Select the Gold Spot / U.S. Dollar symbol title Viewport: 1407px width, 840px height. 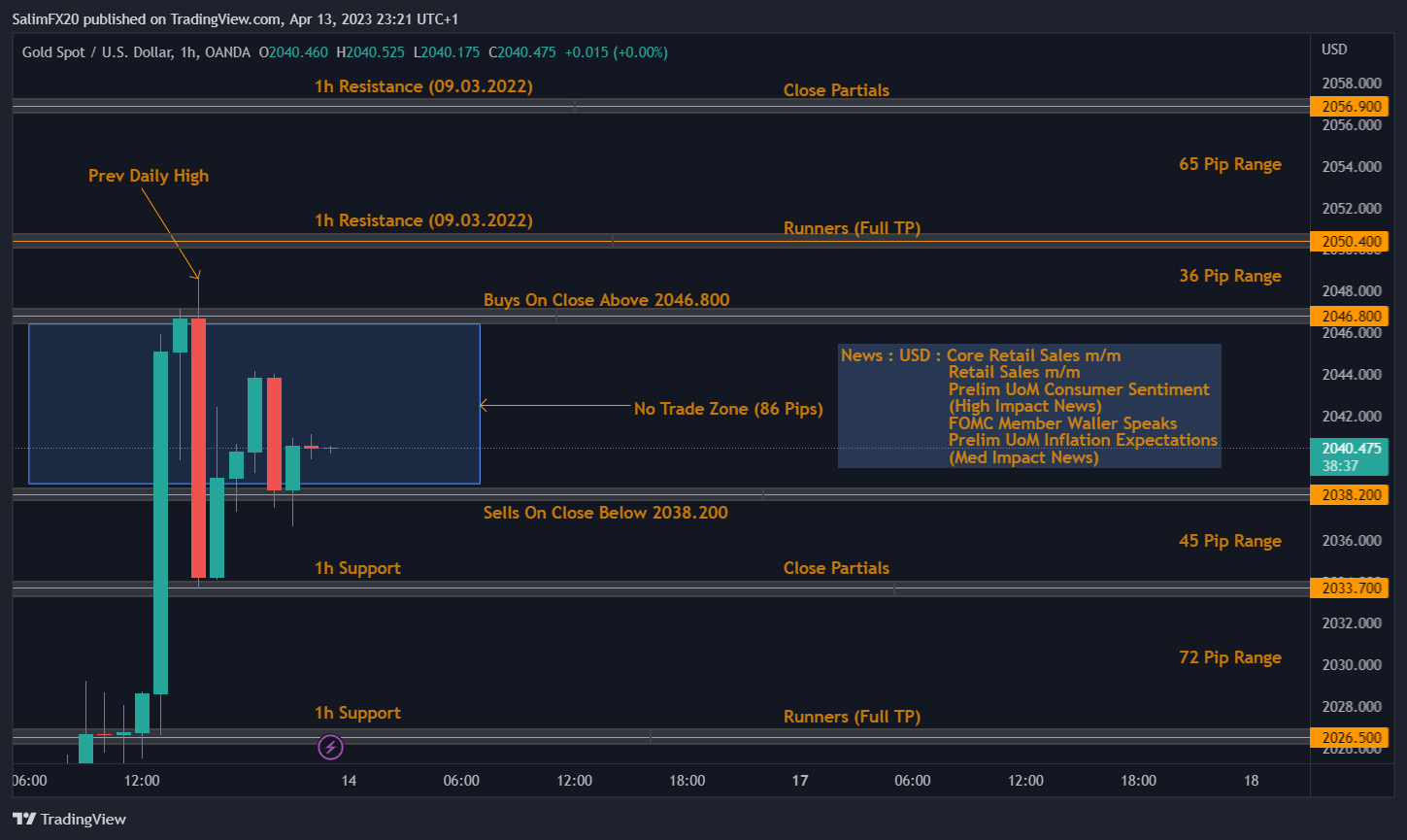[x=95, y=51]
